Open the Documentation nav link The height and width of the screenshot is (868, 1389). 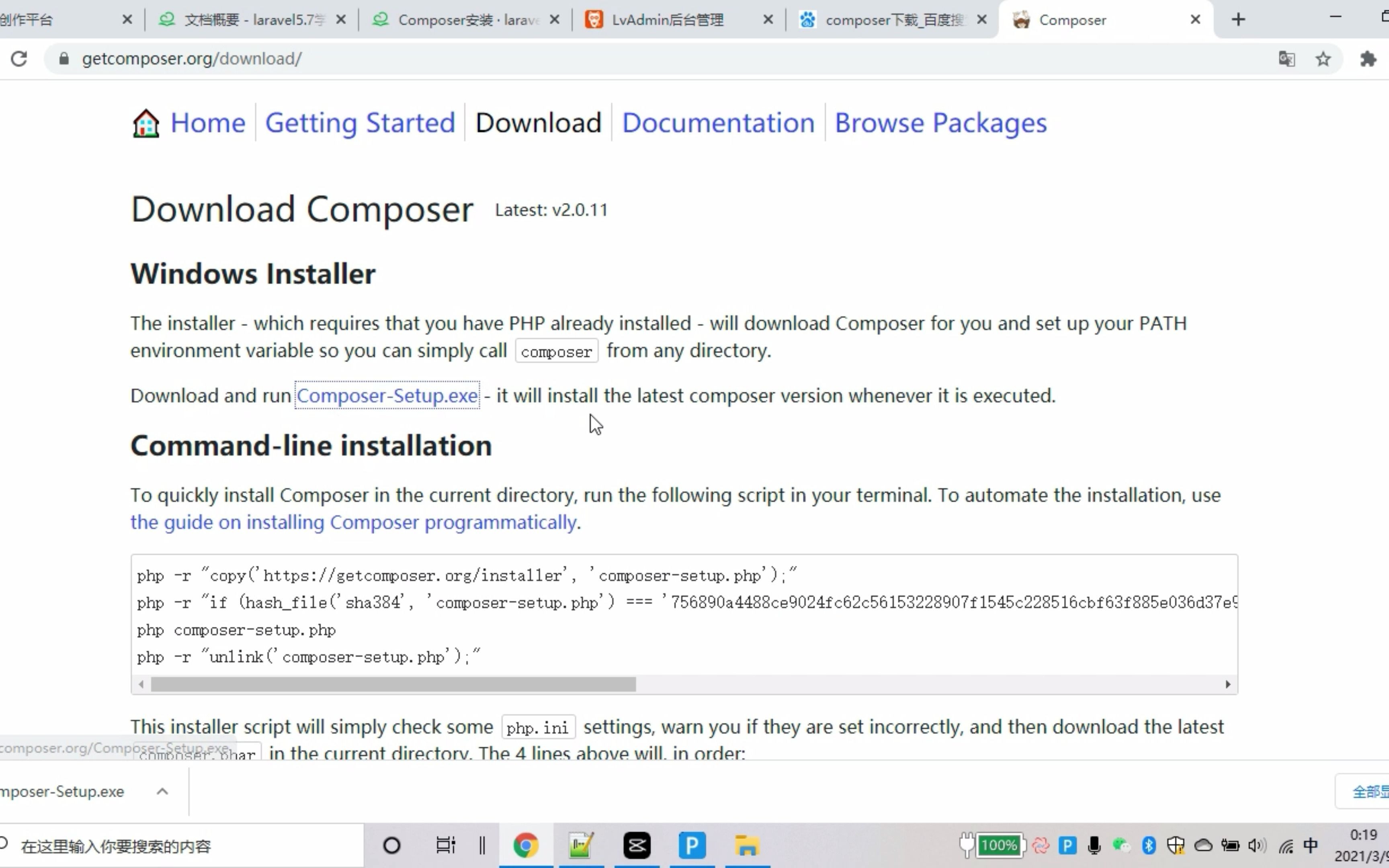pos(718,123)
